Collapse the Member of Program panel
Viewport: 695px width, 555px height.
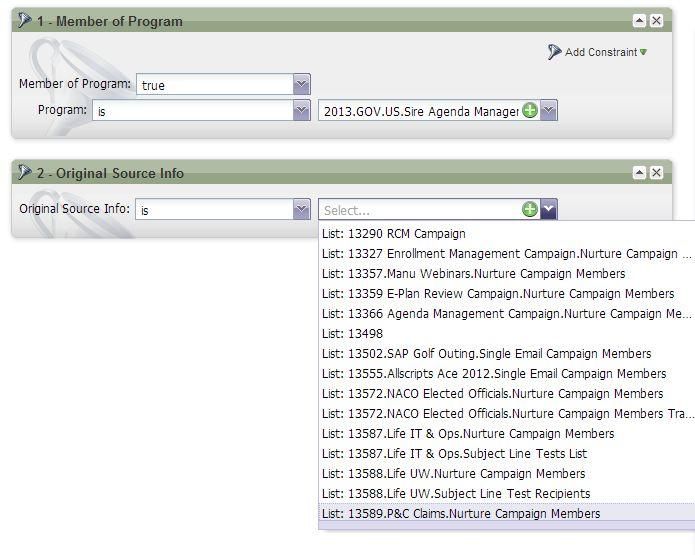coord(639,21)
